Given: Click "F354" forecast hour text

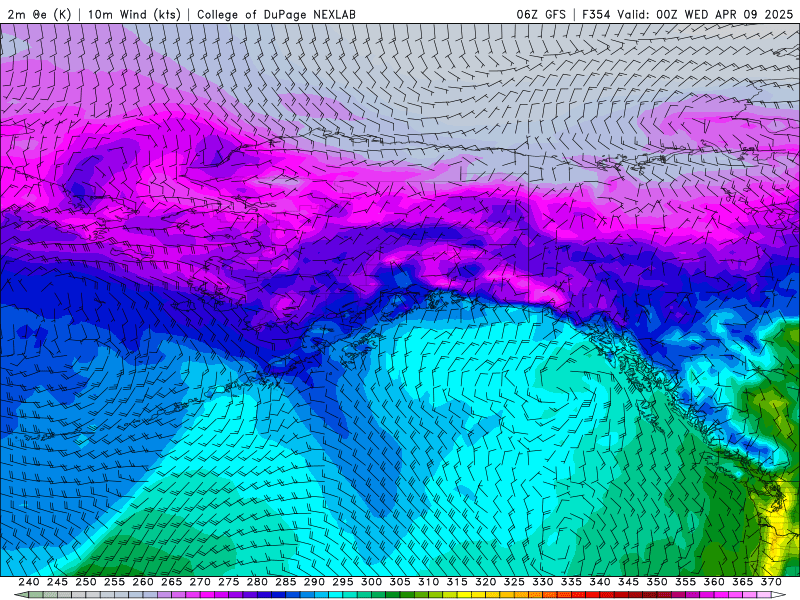Looking at the screenshot, I should click(596, 14).
